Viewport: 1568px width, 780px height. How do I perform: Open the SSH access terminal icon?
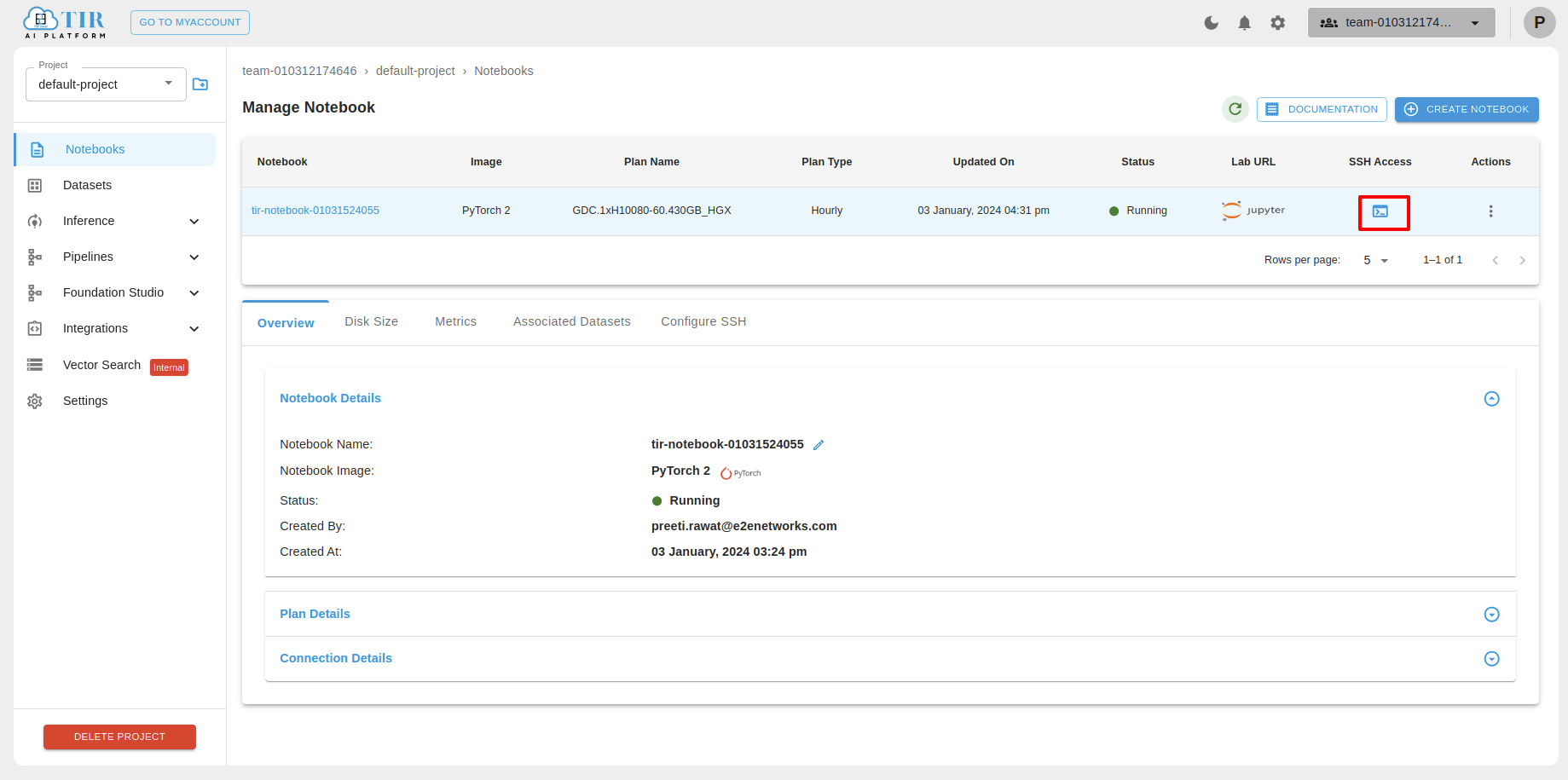pyautogui.click(x=1380, y=211)
